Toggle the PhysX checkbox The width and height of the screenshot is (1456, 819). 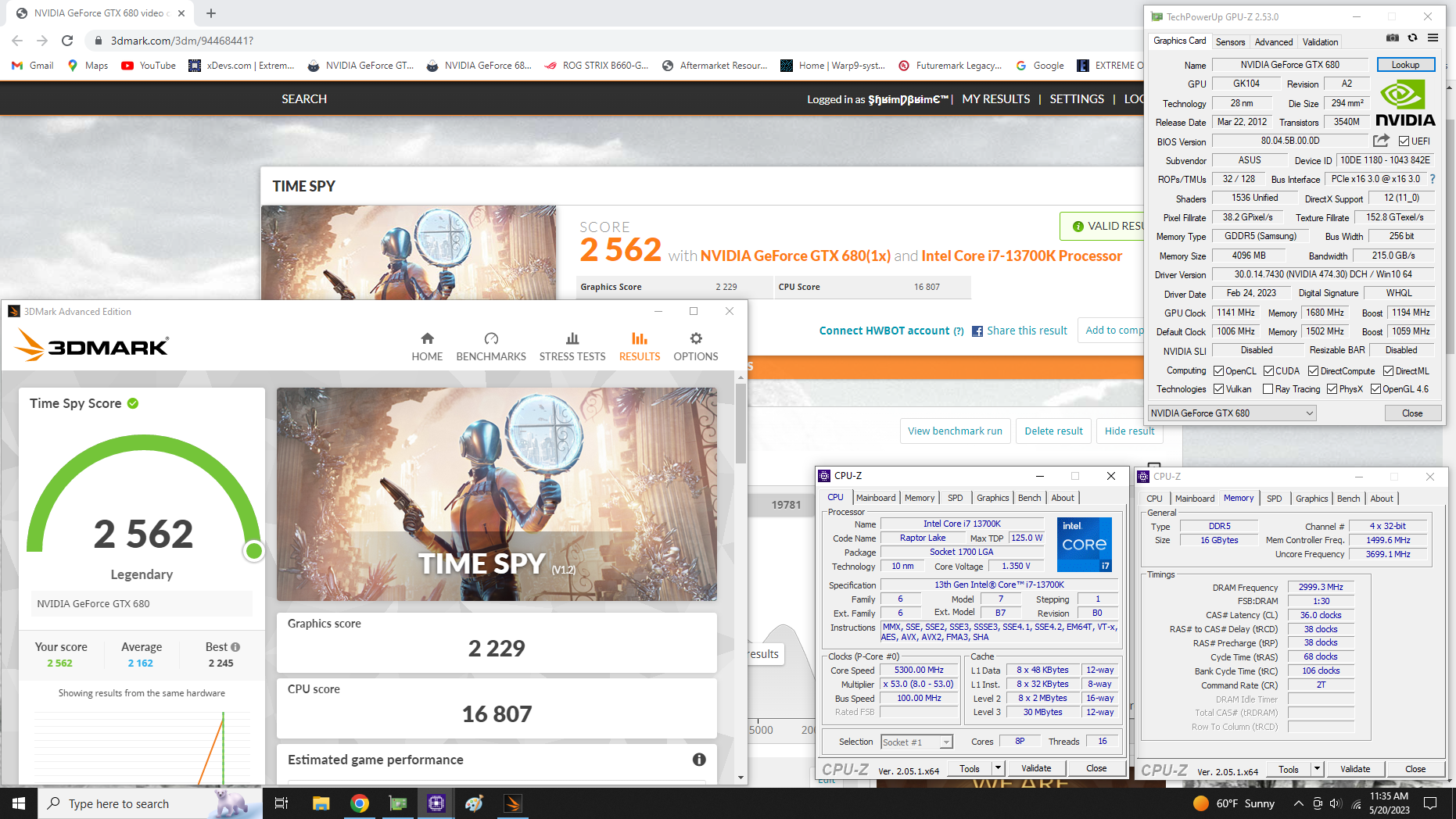(x=1332, y=389)
